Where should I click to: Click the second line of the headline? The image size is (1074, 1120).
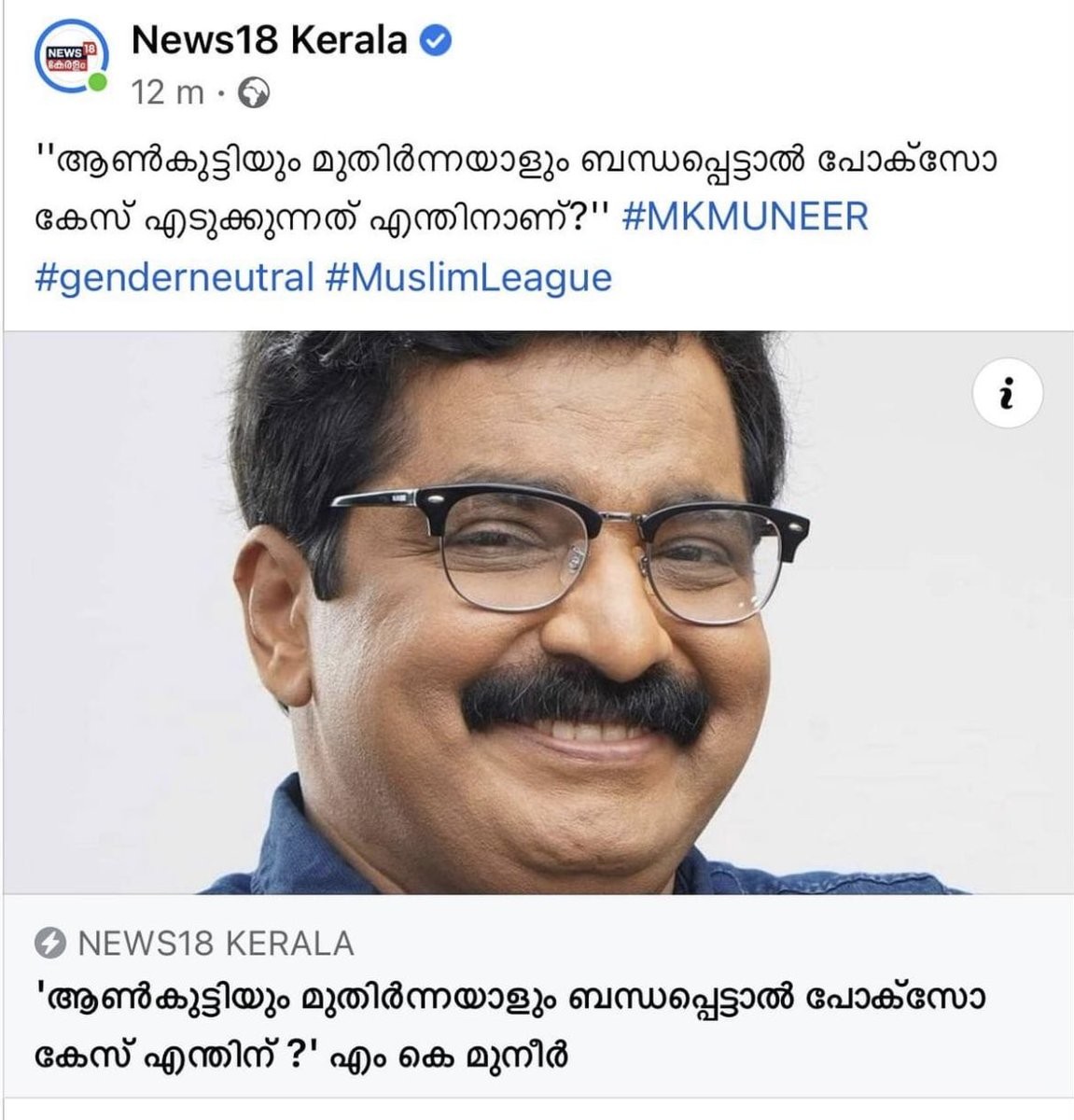pyautogui.click(x=301, y=1057)
